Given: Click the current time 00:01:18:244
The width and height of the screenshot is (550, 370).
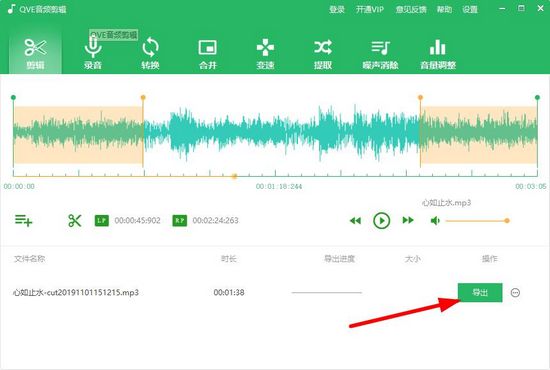Looking at the screenshot, I should (279, 187).
